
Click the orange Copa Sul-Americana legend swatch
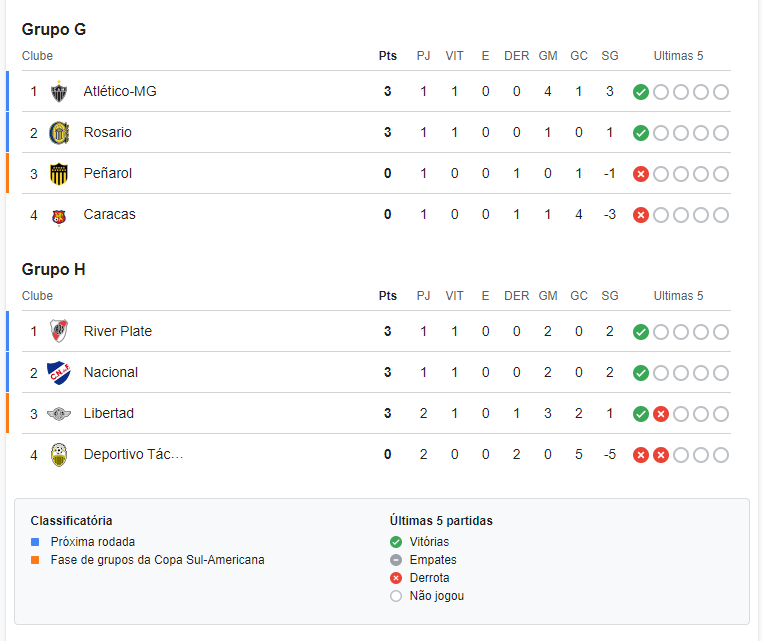pos(35,560)
